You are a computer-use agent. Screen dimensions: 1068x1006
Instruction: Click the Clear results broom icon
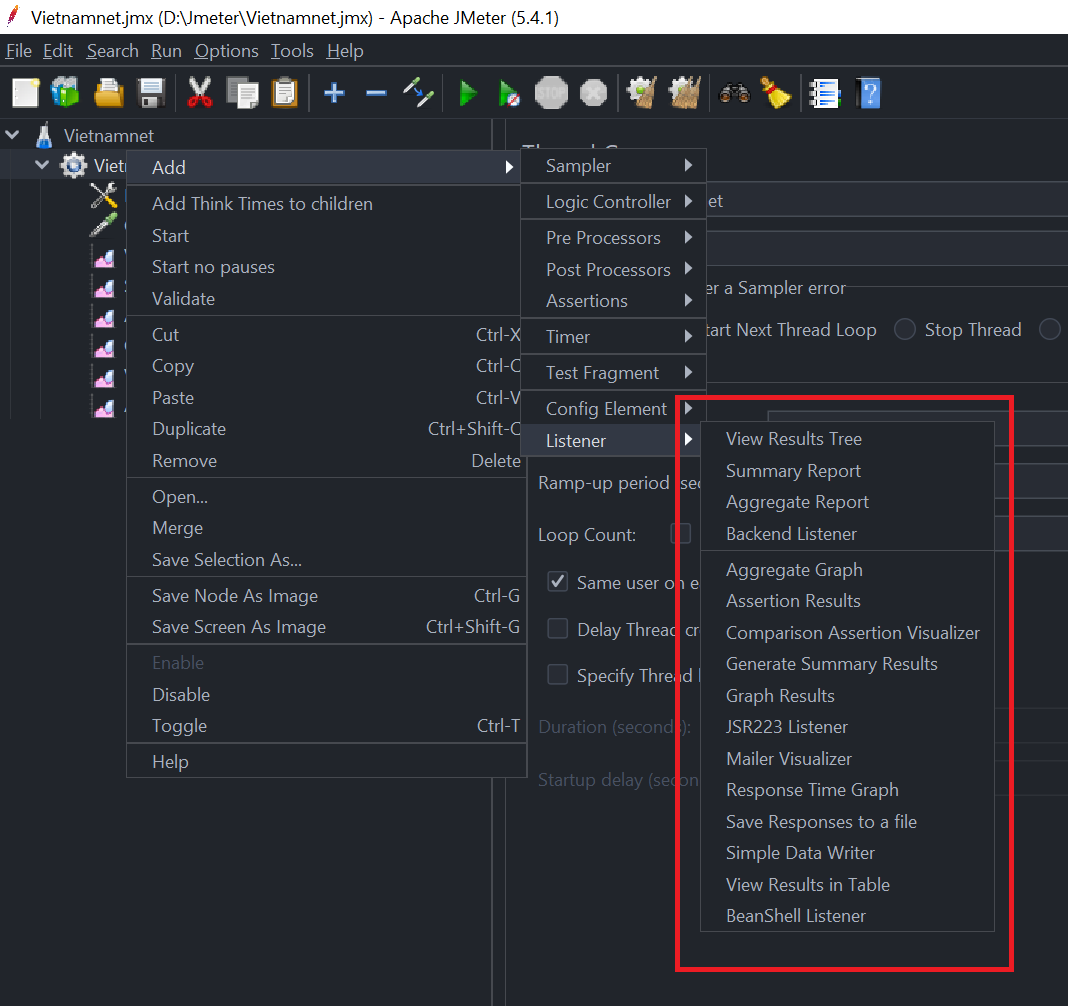pyautogui.click(x=642, y=93)
